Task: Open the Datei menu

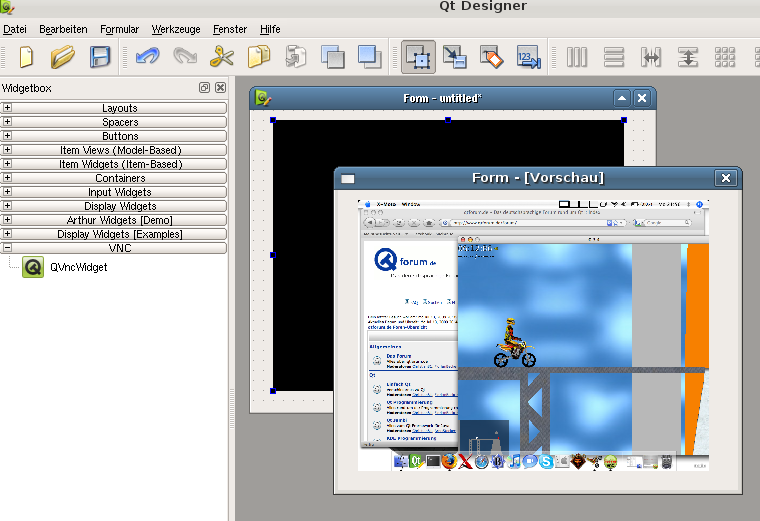Action: coord(15,29)
